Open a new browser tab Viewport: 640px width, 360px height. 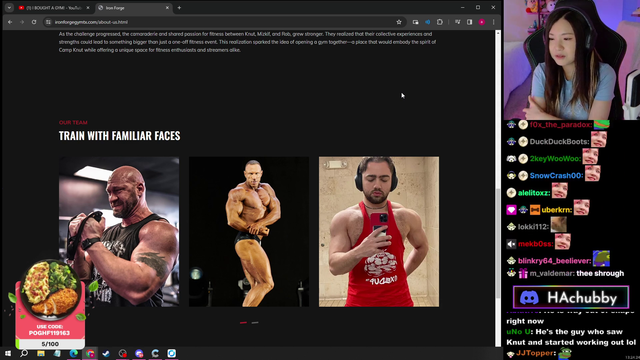click(x=179, y=8)
